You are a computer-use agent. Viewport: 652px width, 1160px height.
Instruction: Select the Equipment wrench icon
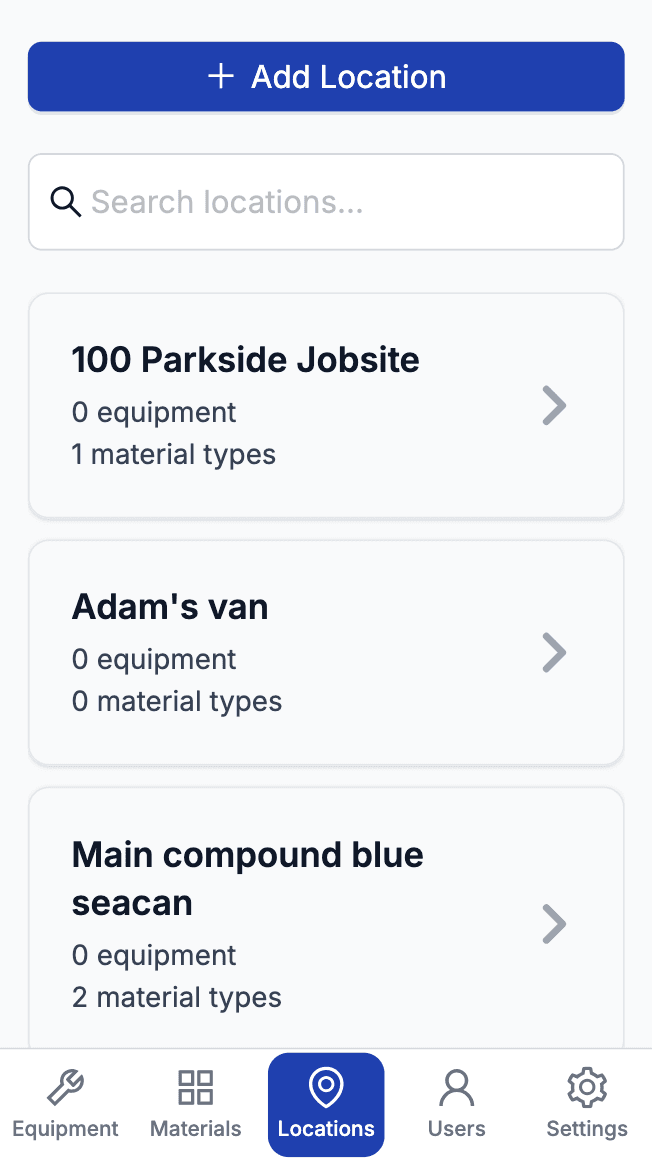point(65,1086)
